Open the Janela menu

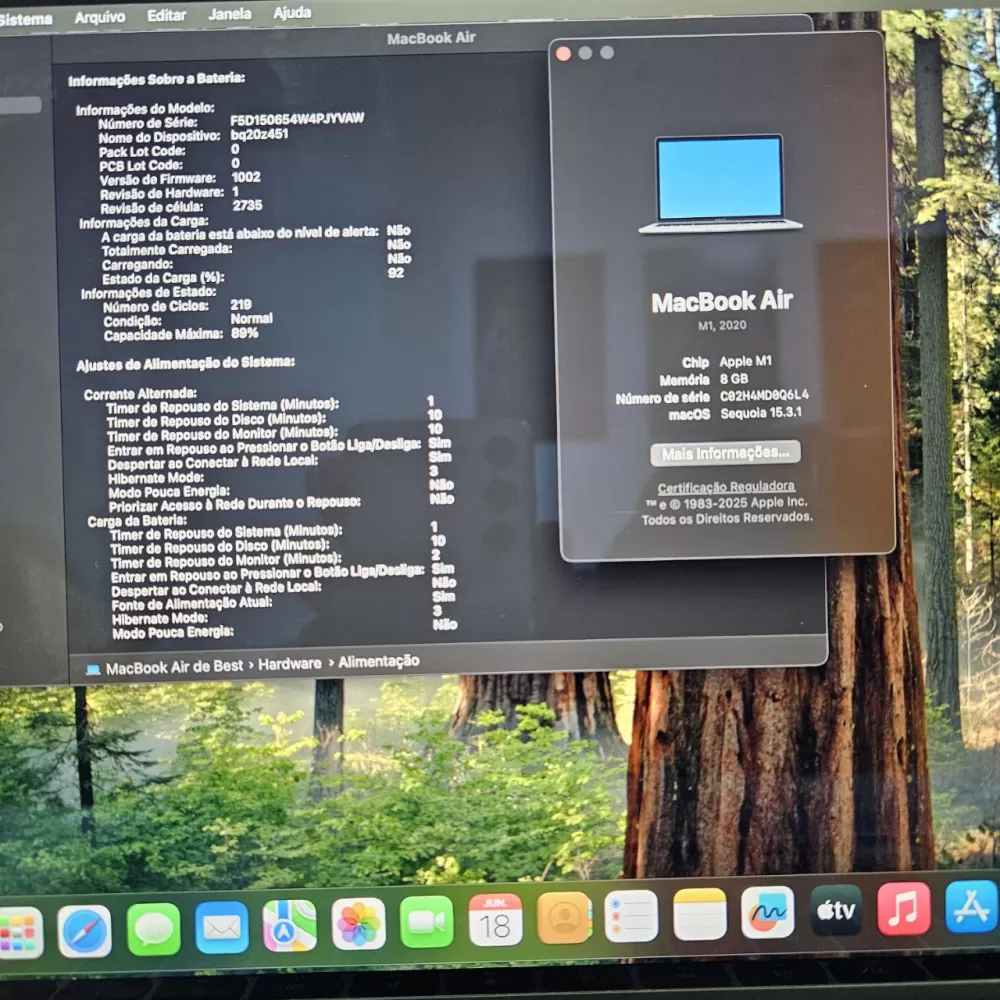pos(230,13)
